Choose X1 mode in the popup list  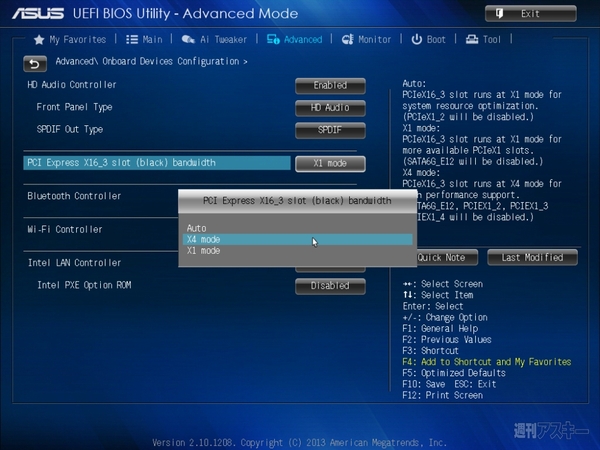tap(298, 251)
